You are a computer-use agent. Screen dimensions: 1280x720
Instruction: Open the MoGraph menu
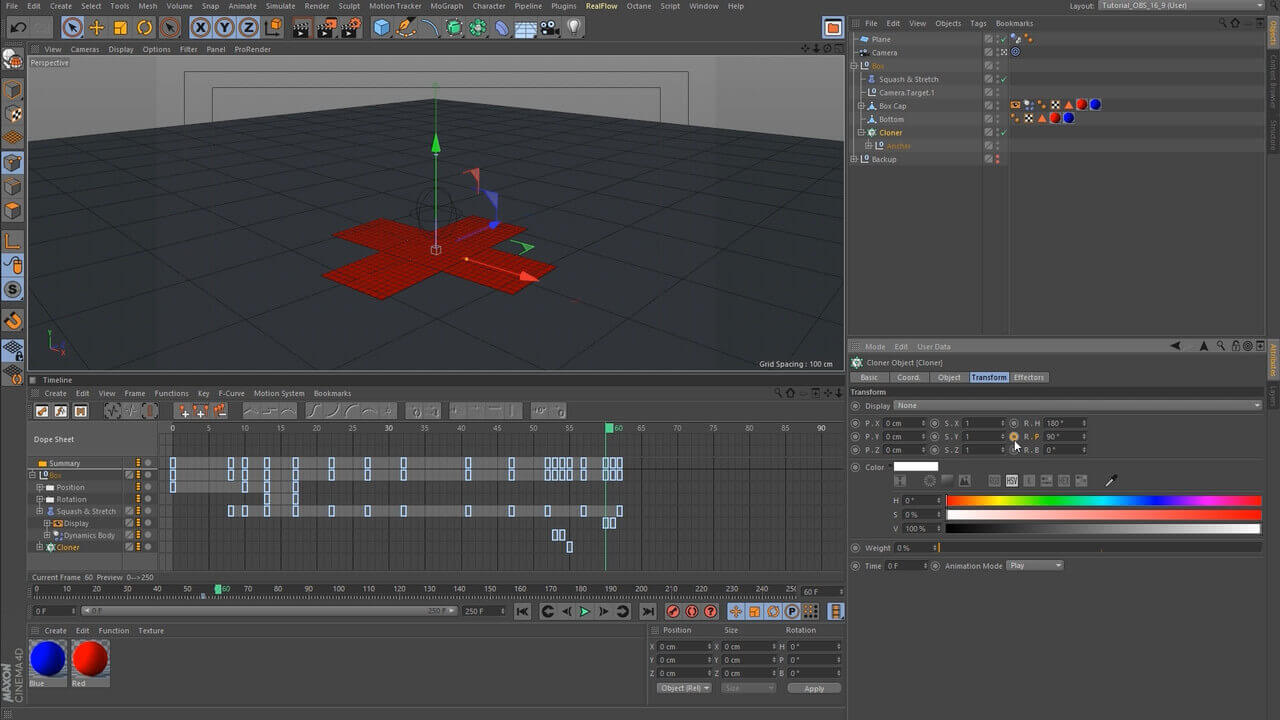[446, 6]
